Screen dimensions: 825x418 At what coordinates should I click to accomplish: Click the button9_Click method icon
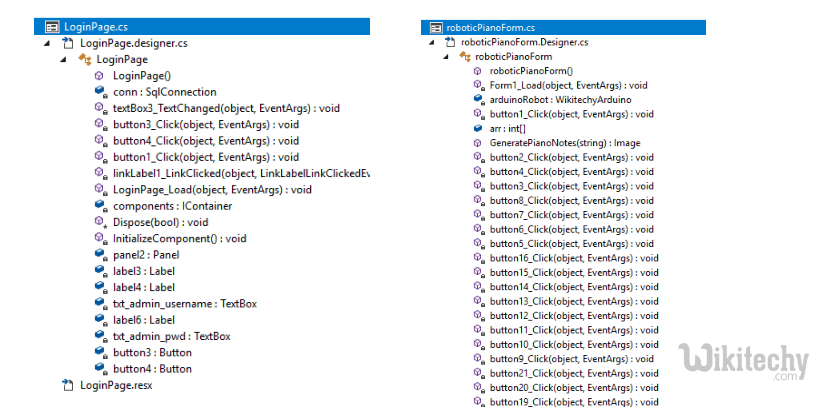tap(478, 359)
